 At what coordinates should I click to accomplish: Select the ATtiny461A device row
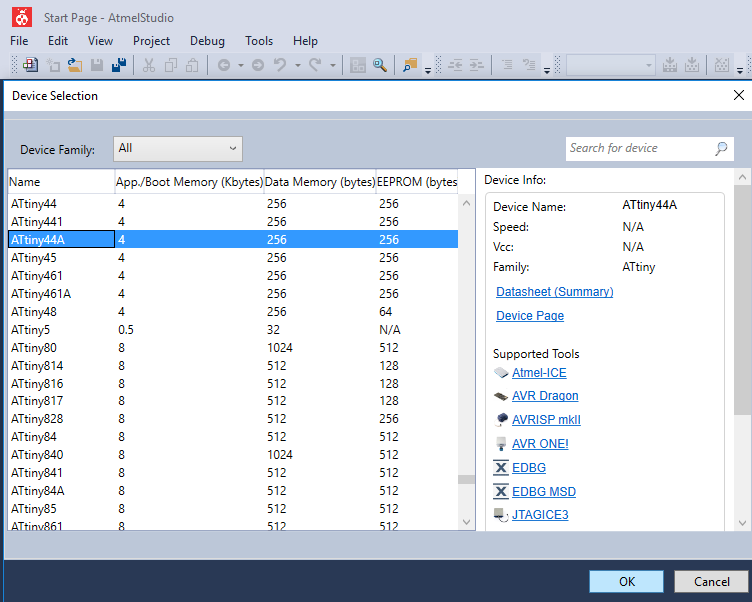tap(233, 294)
